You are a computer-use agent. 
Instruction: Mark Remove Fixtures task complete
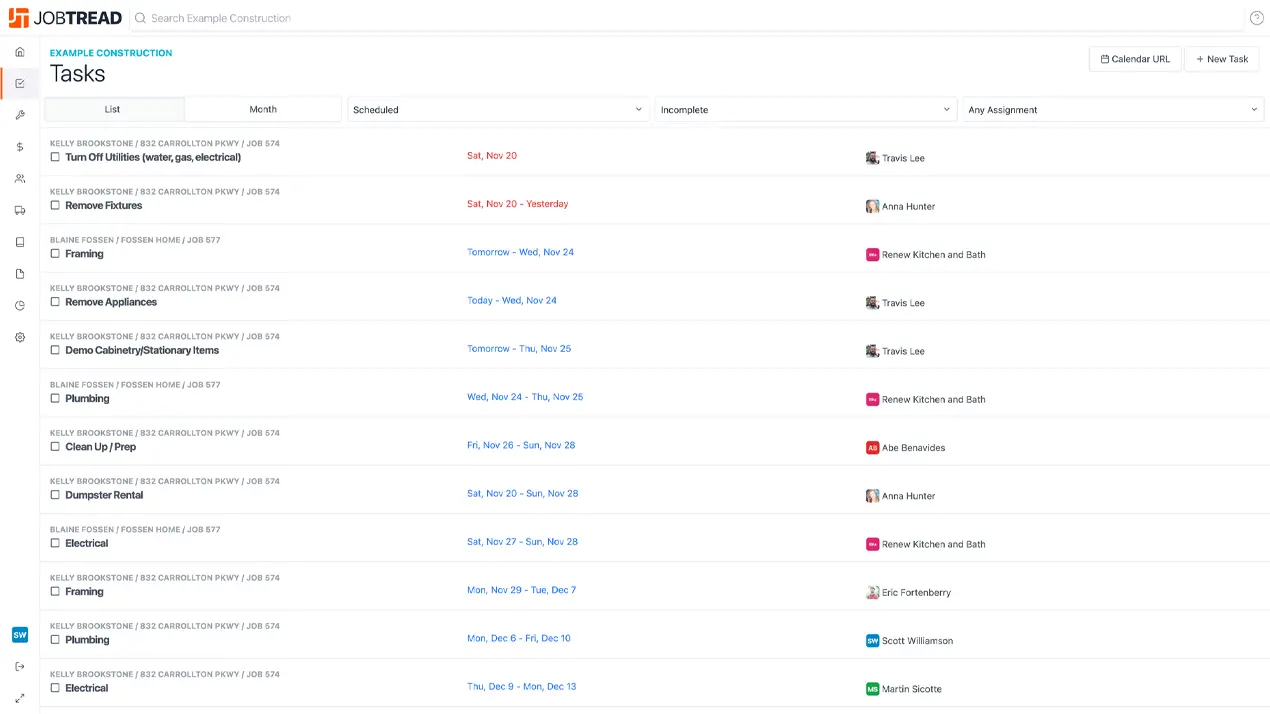pos(55,205)
